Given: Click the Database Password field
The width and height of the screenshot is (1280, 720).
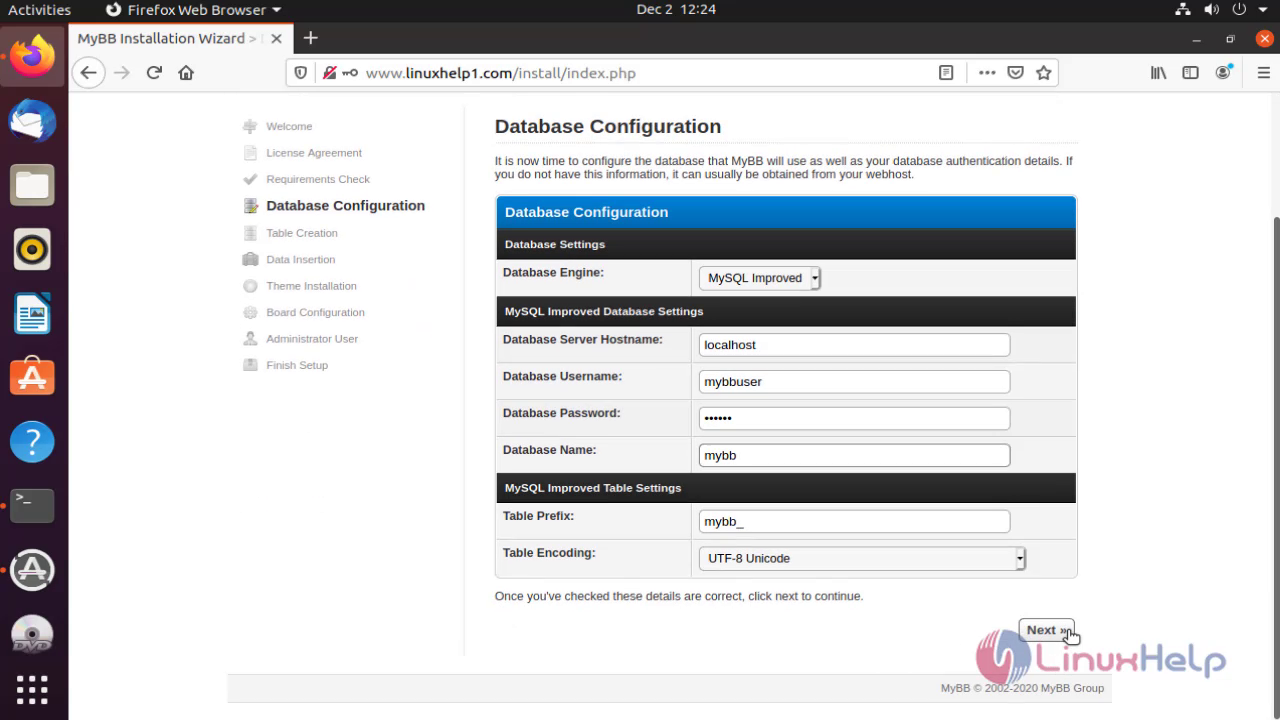Looking at the screenshot, I should pos(854,418).
